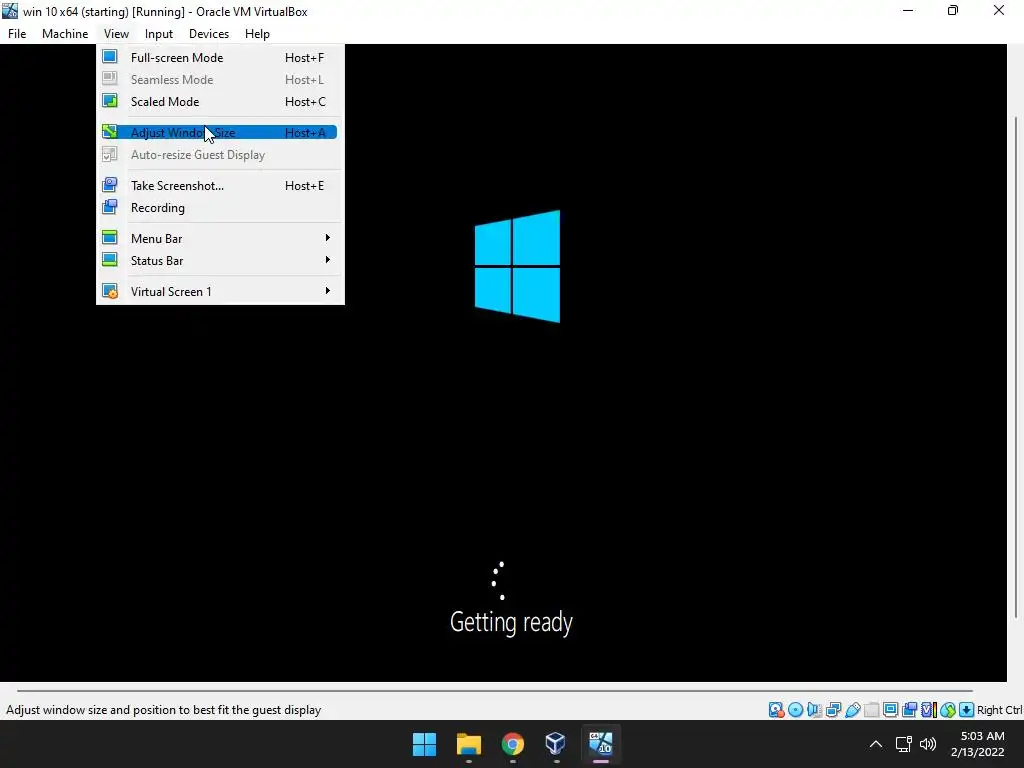Click the Adjust Window Size icon
Screen dimensions: 1024x768
[110, 133]
